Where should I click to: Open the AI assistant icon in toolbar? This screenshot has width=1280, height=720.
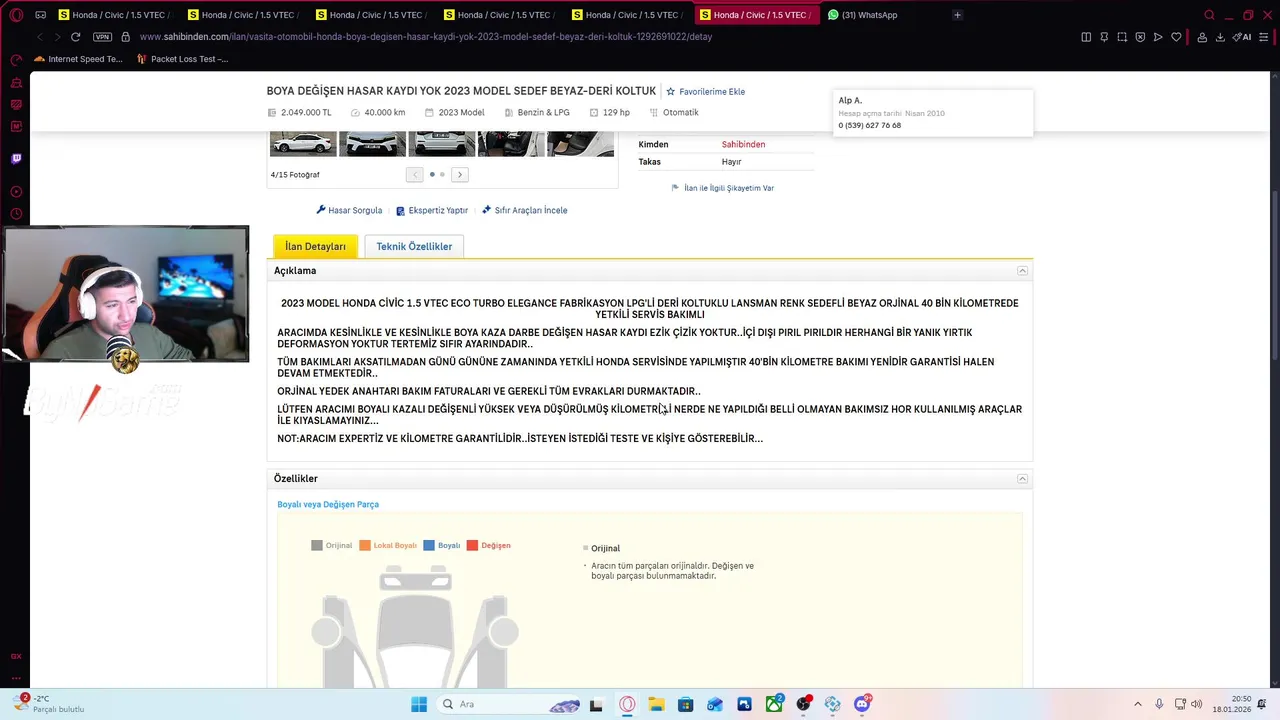pyautogui.click(x=1242, y=37)
